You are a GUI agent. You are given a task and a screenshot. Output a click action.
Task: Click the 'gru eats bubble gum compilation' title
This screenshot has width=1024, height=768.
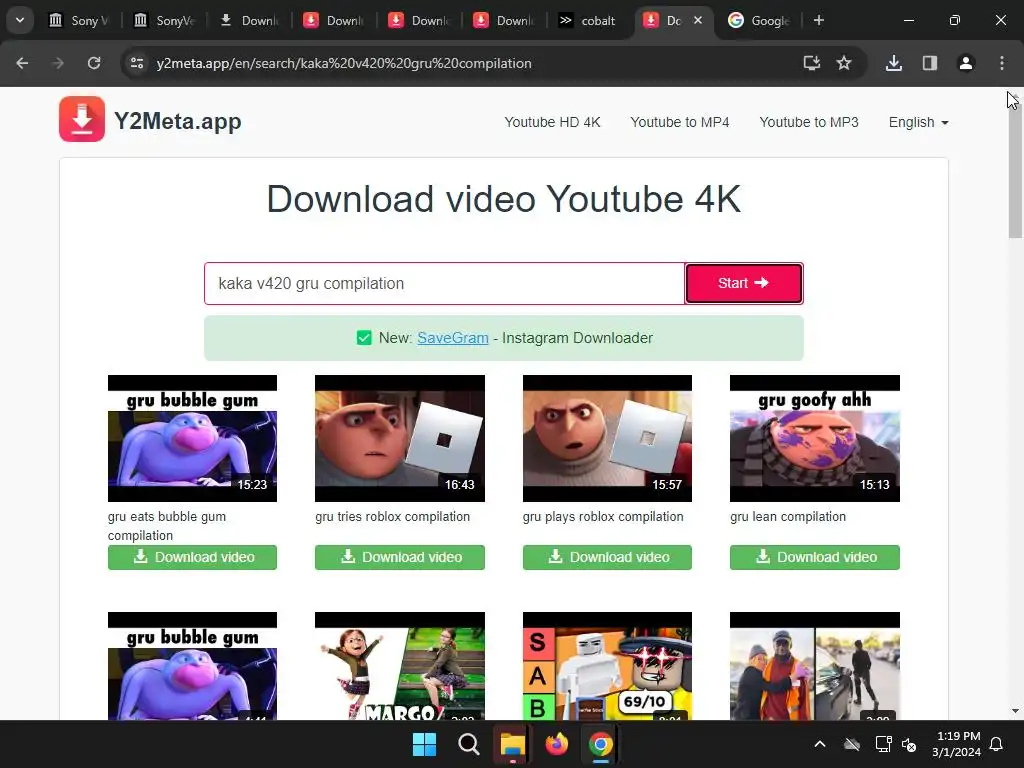click(x=167, y=526)
